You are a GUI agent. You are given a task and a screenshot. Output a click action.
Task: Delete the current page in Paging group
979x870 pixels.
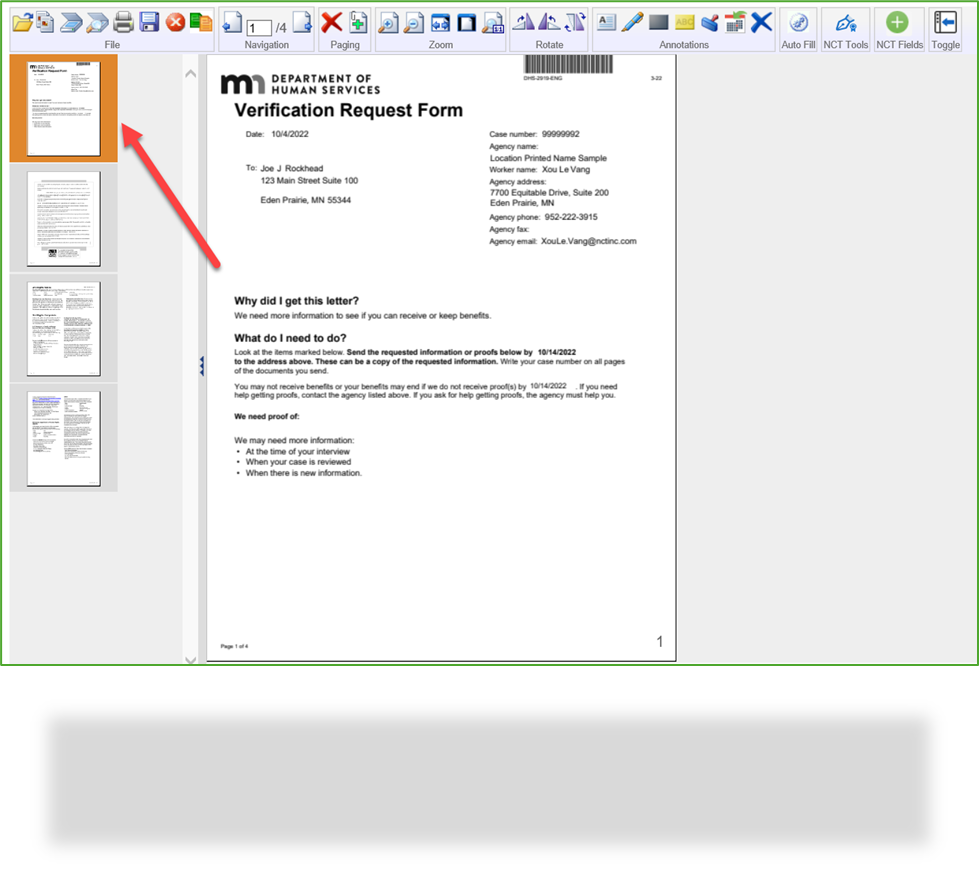pyautogui.click(x=330, y=21)
